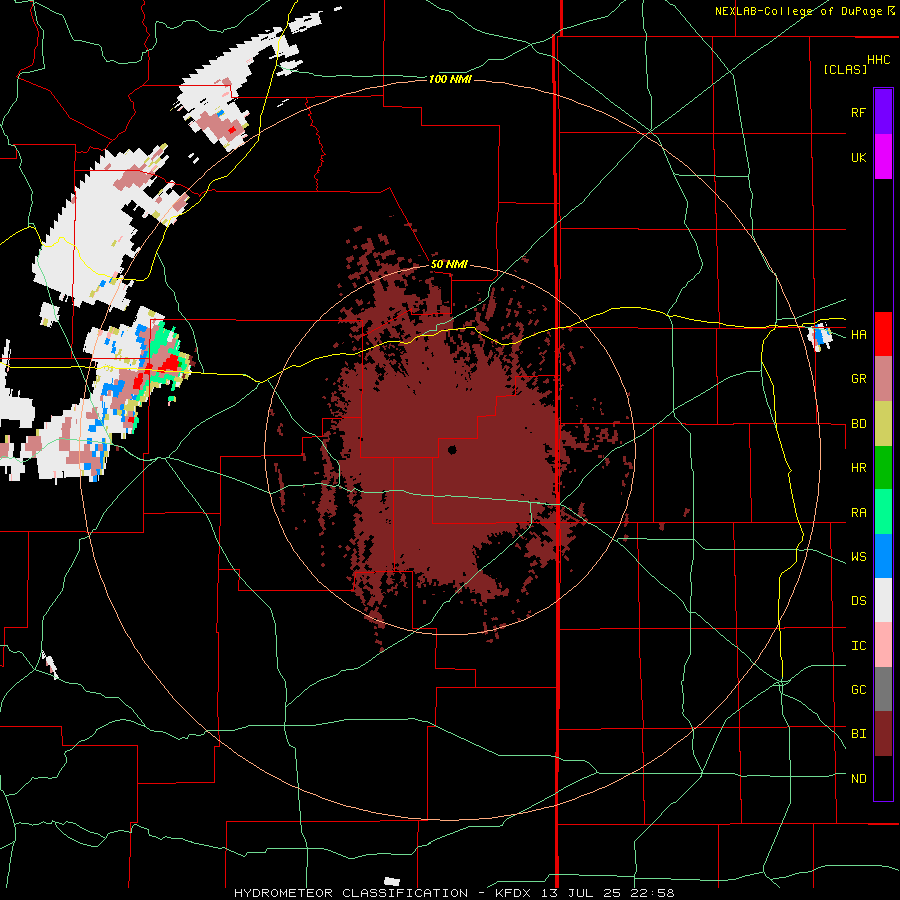This screenshot has height=900, width=900.
Task: Click the DS legend label
Action: (858, 601)
